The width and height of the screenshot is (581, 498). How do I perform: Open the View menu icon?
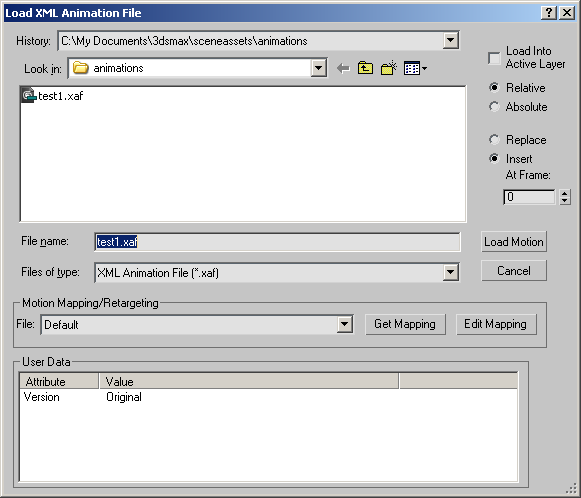point(415,69)
